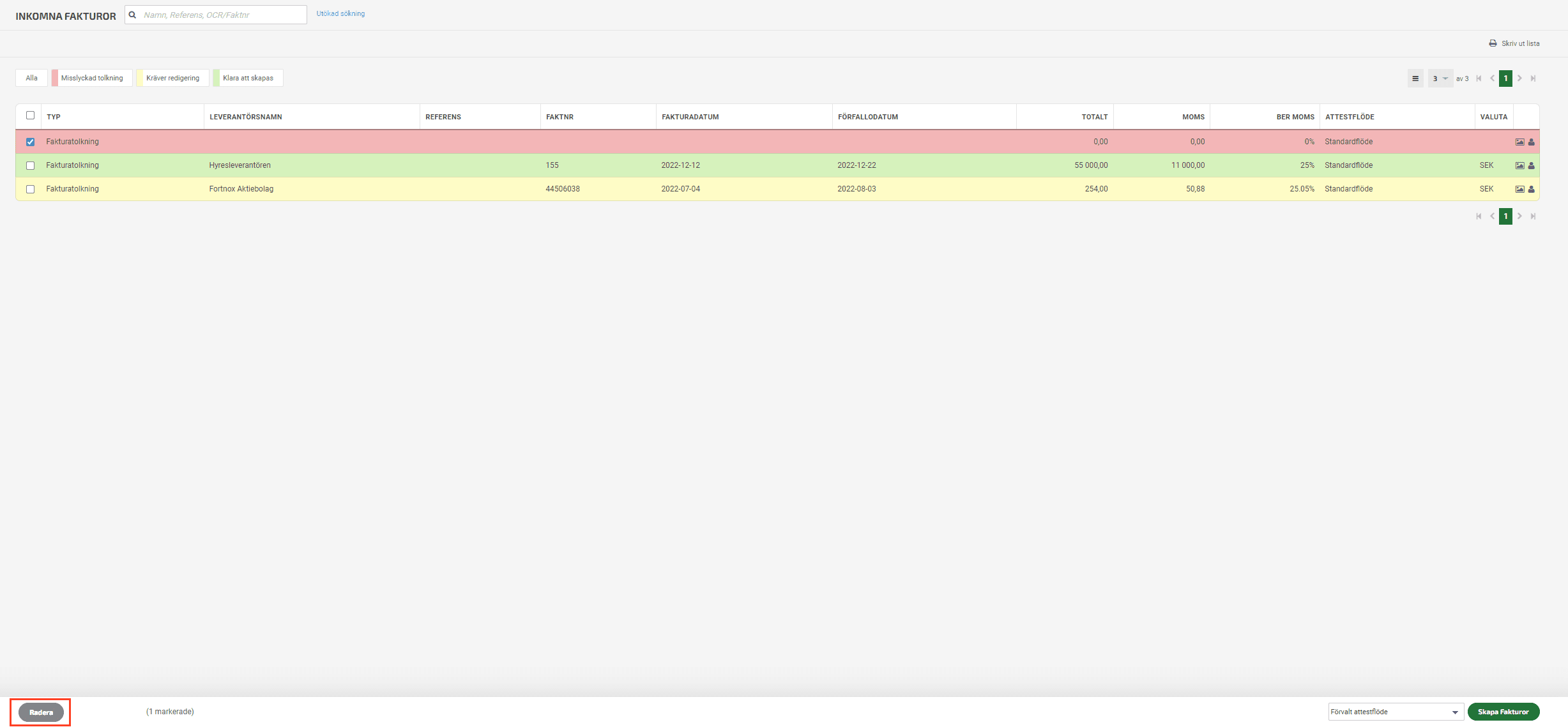Switch to Klara att skapas filter

pos(248,78)
